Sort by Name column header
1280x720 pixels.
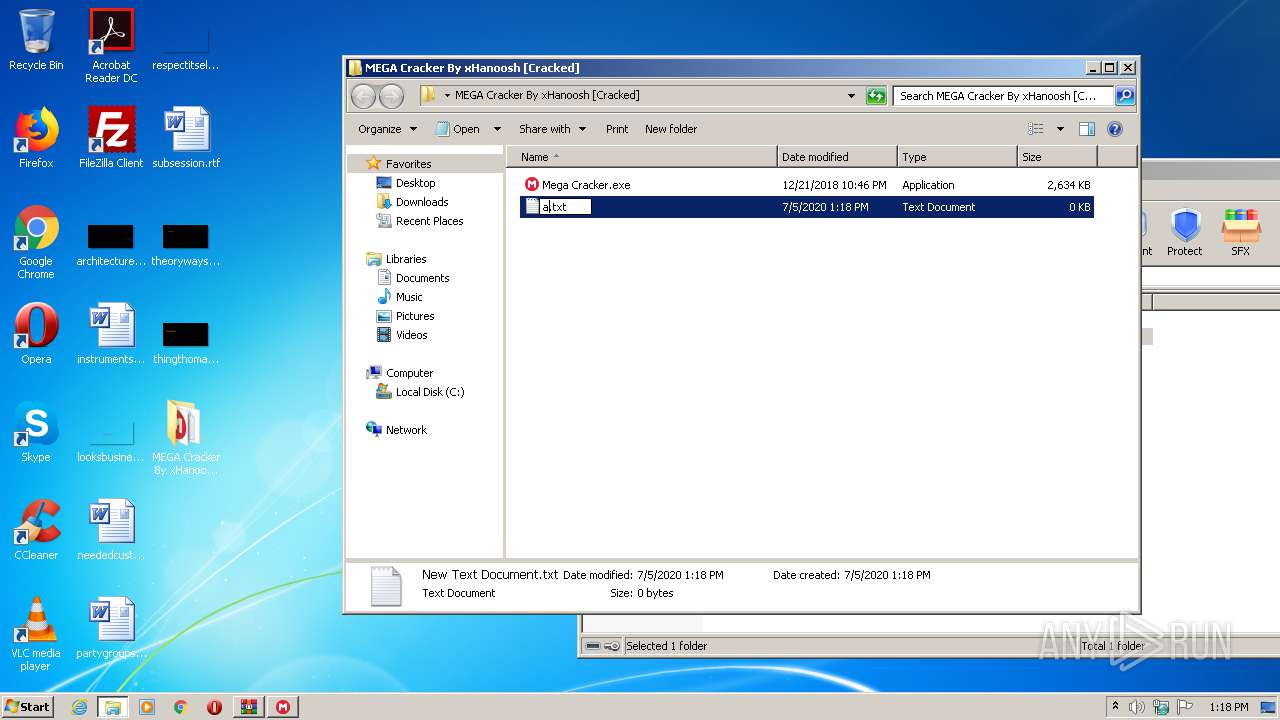tap(642, 157)
